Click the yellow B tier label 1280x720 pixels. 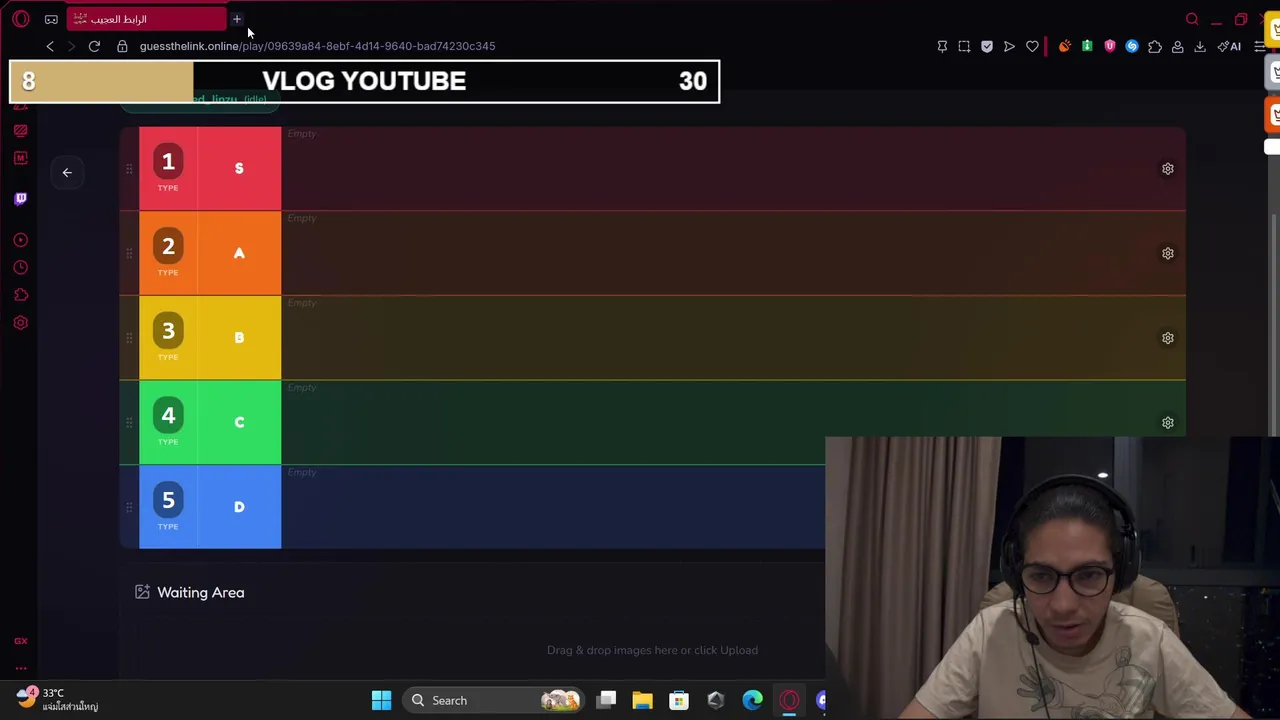click(239, 338)
